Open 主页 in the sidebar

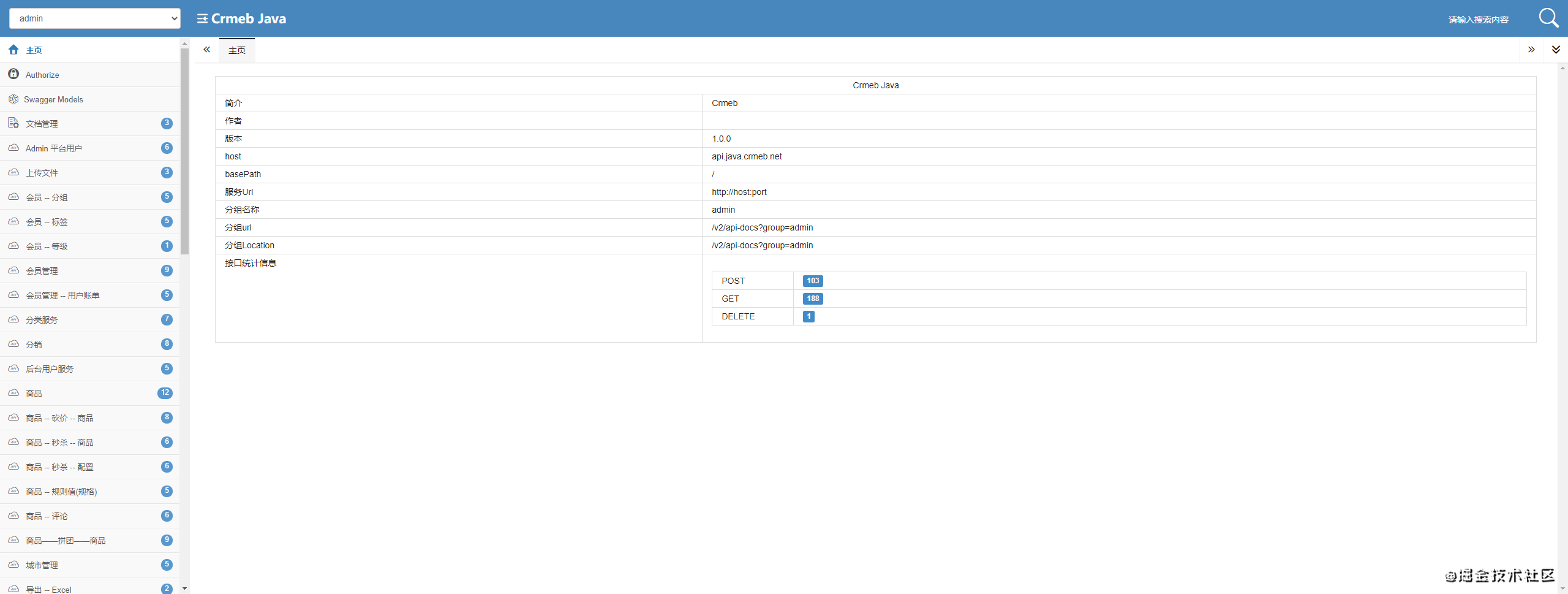point(90,50)
